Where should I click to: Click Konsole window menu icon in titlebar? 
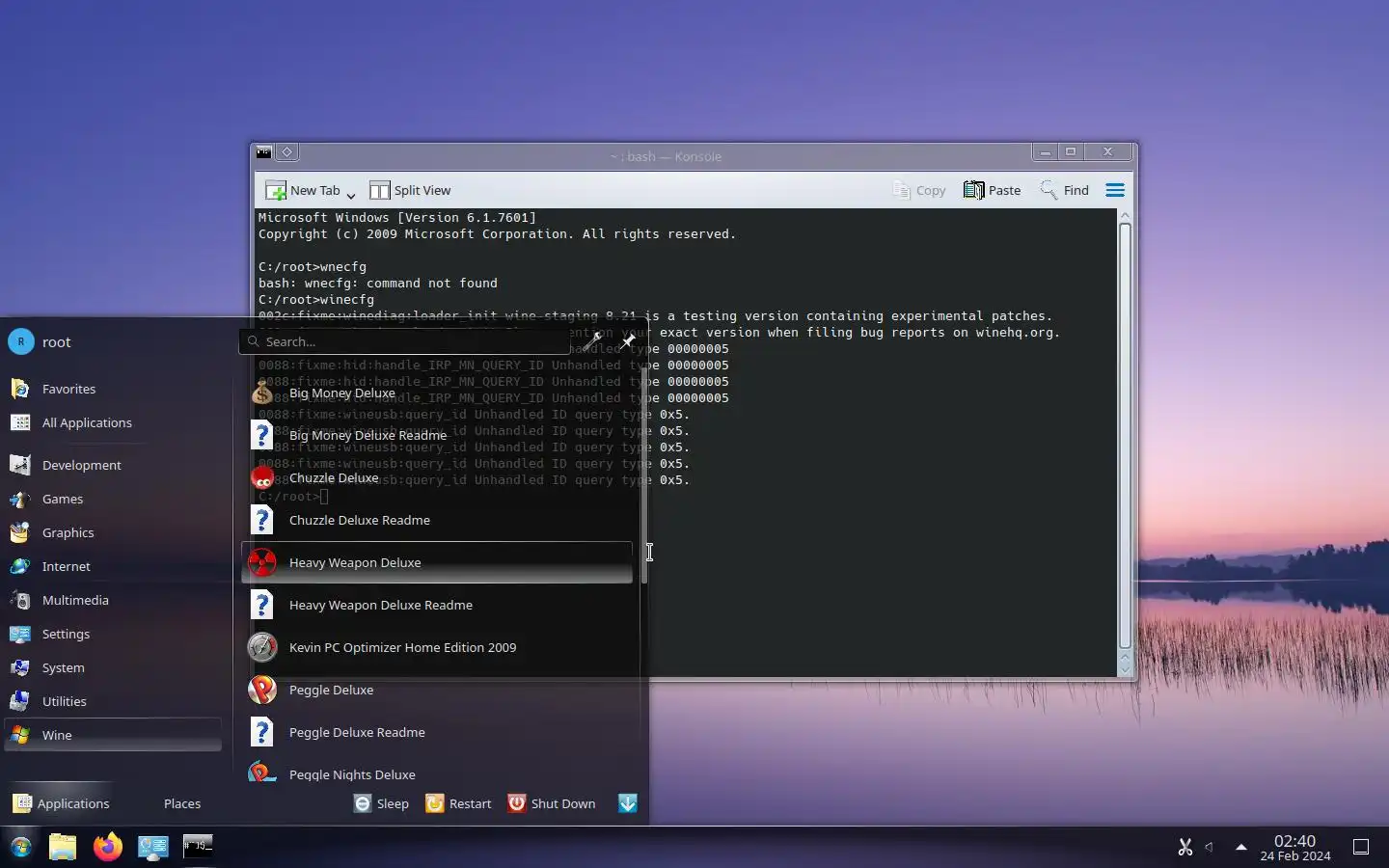263,152
